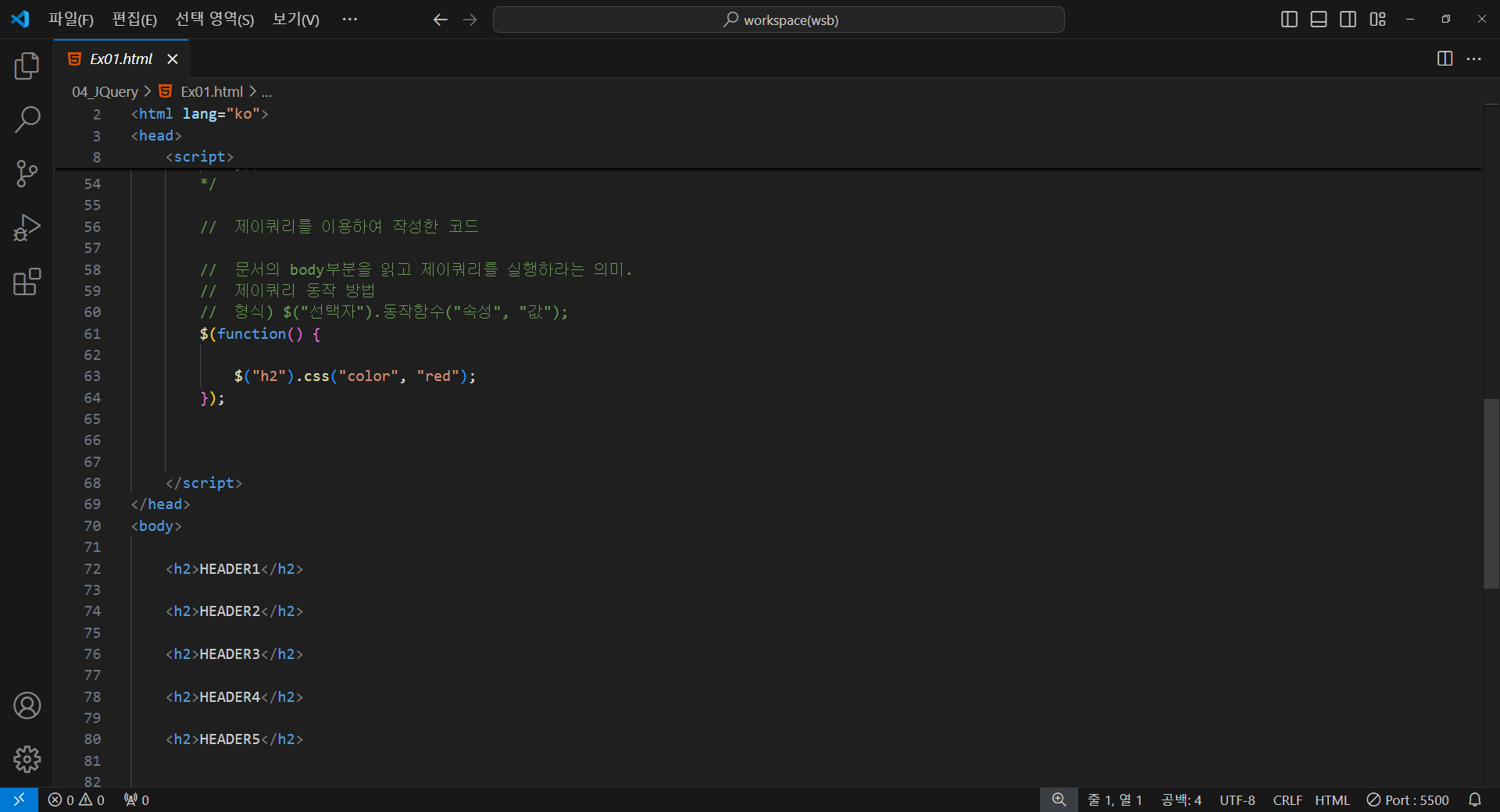The height and width of the screenshot is (812, 1500).
Task: Open the Extensions view
Action: (x=27, y=281)
